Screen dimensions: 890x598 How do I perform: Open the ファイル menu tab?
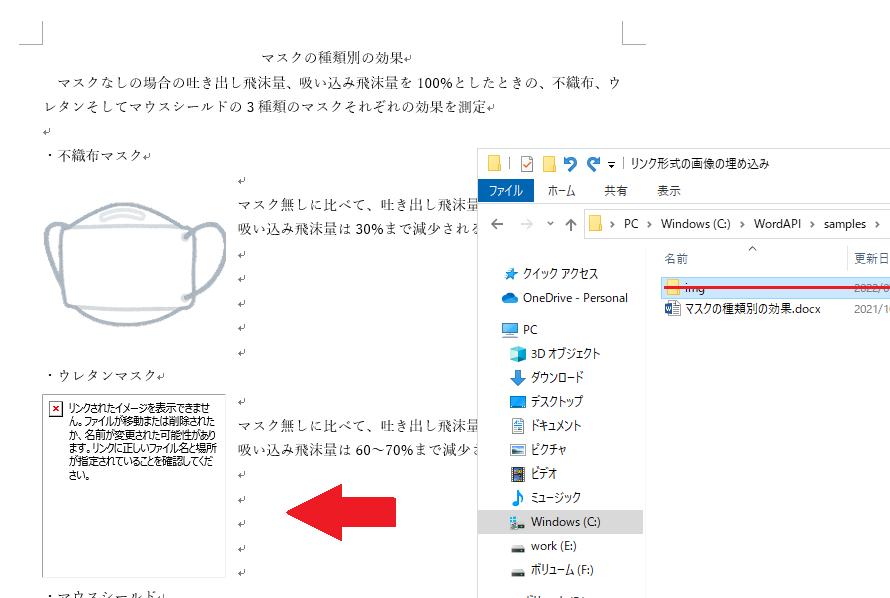(505, 190)
